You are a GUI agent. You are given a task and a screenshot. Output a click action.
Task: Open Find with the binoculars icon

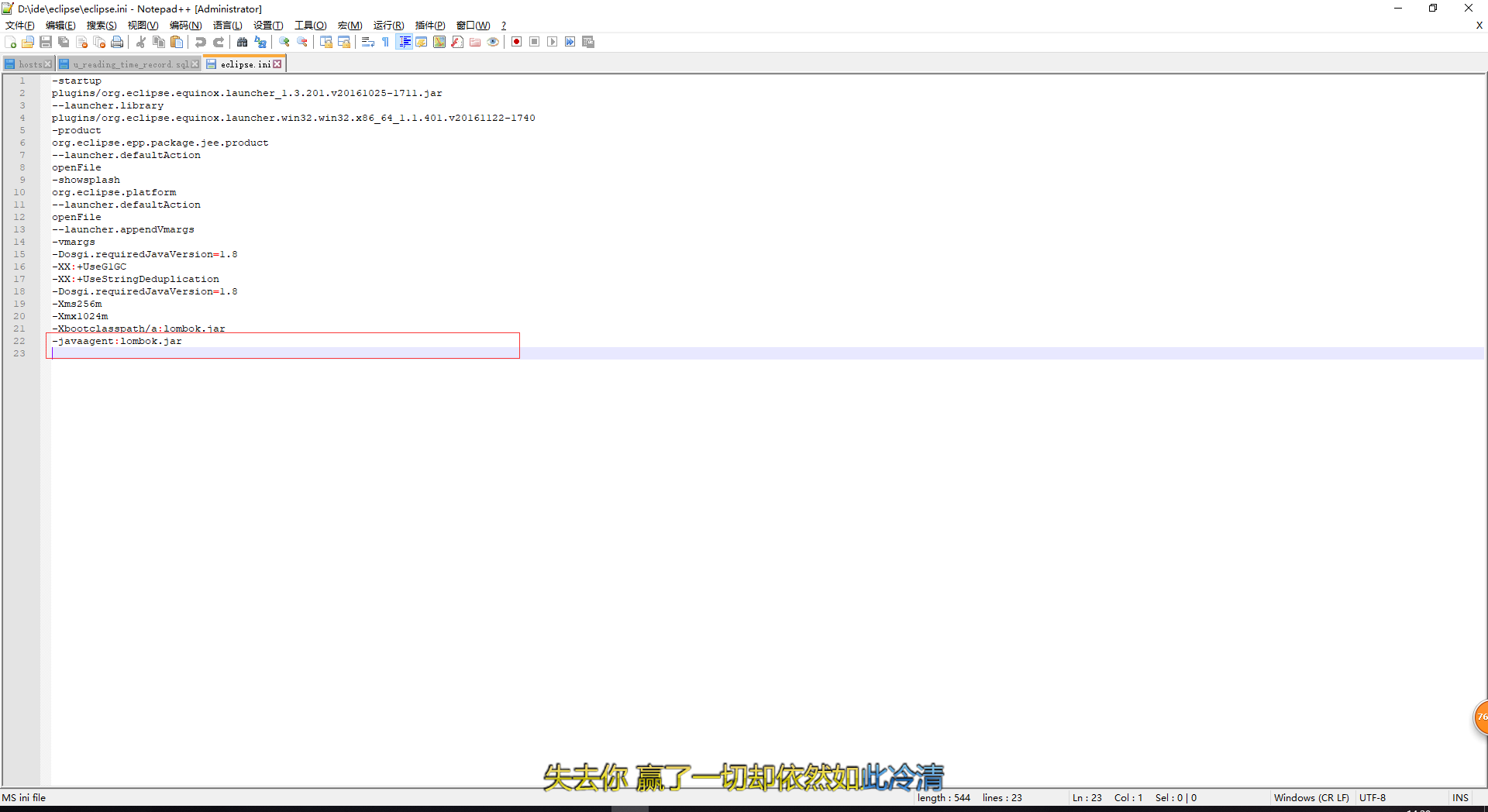click(243, 42)
